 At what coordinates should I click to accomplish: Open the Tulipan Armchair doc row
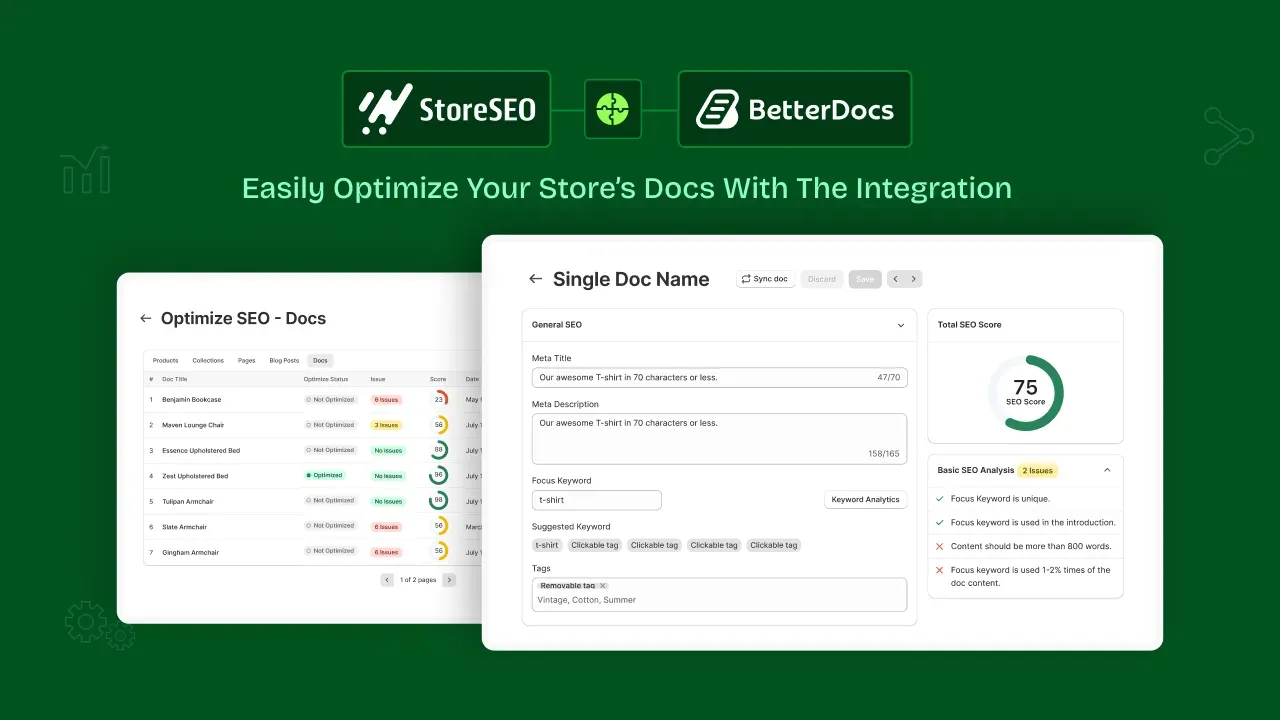point(313,501)
